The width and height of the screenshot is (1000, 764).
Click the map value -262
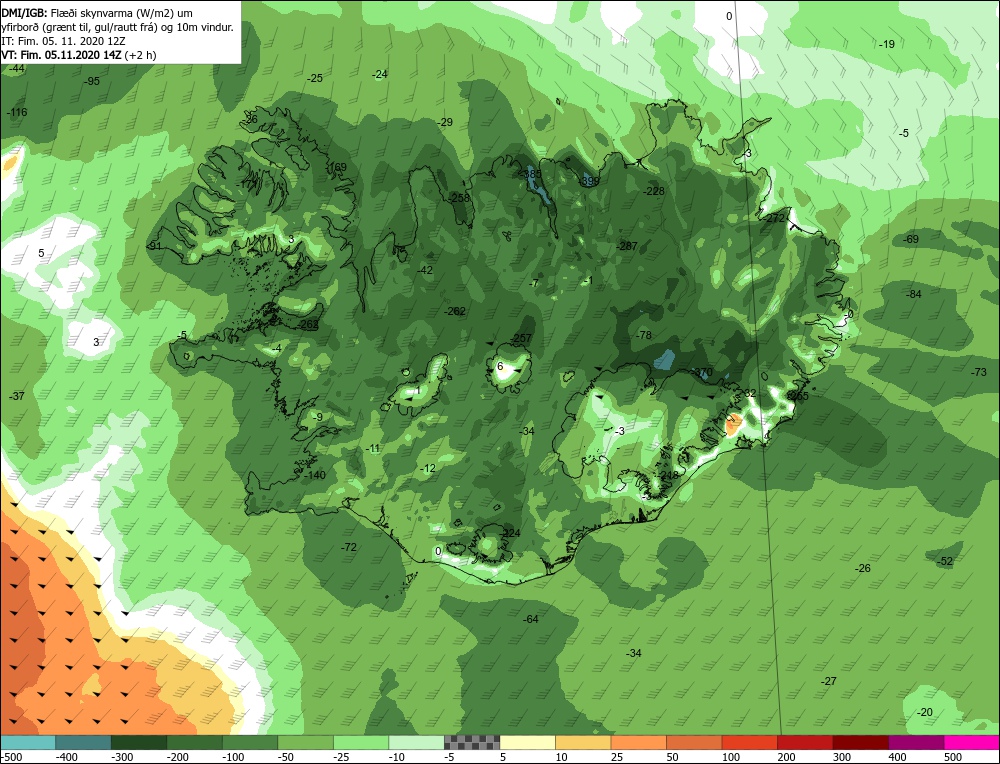tap(455, 311)
